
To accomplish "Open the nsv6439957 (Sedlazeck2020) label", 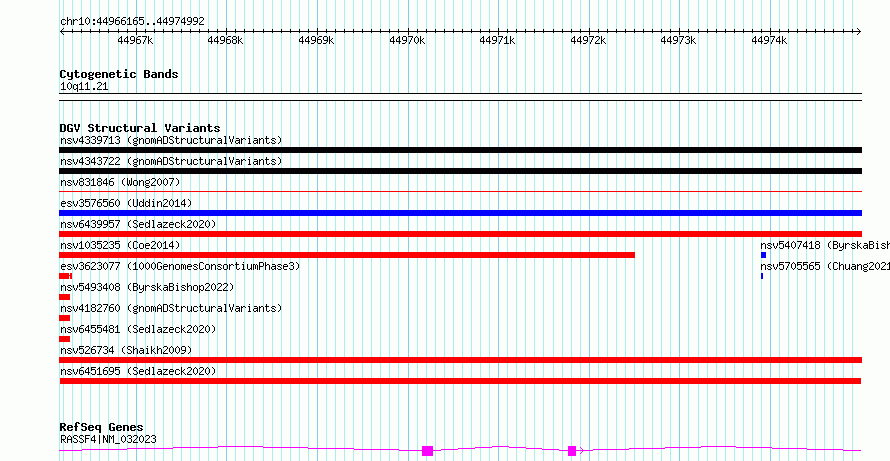I will click(138, 224).
